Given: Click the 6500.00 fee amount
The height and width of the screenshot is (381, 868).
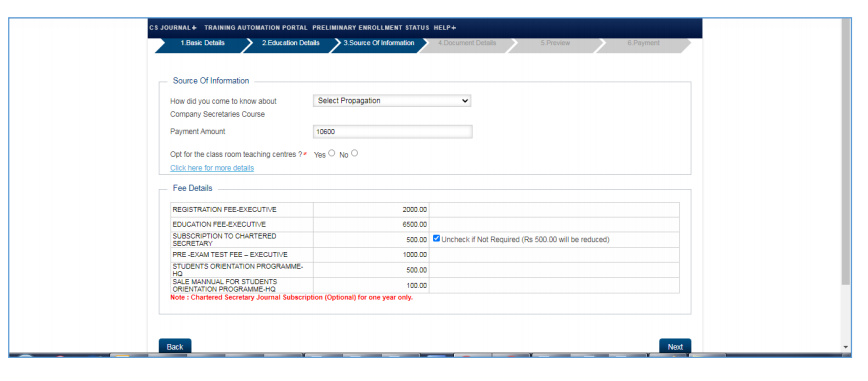Looking at the screenshot, I should click(415, 224).
